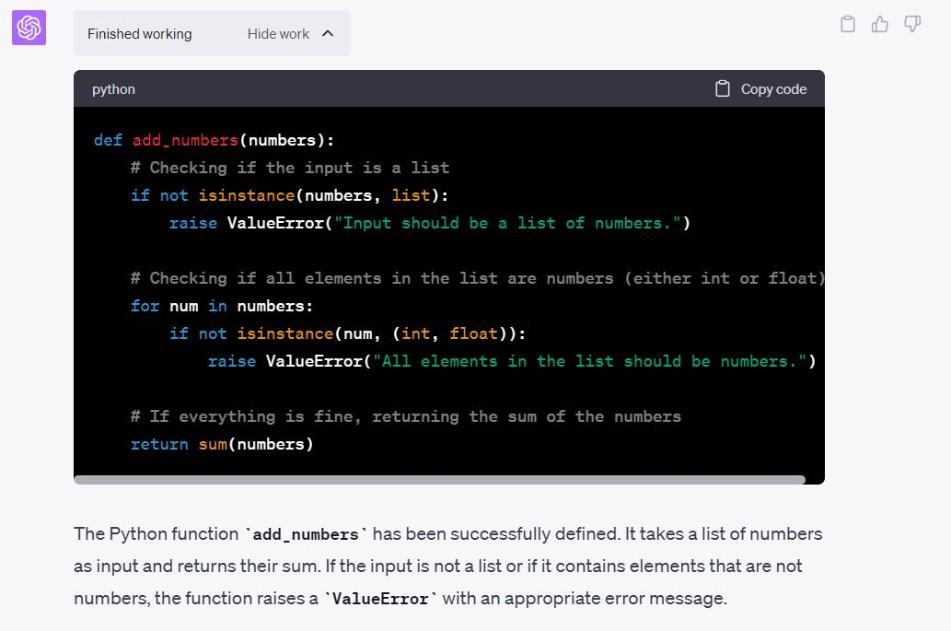The image size is (951, 631).
Task: Click the Copy code button
Action: coord(761,89)
